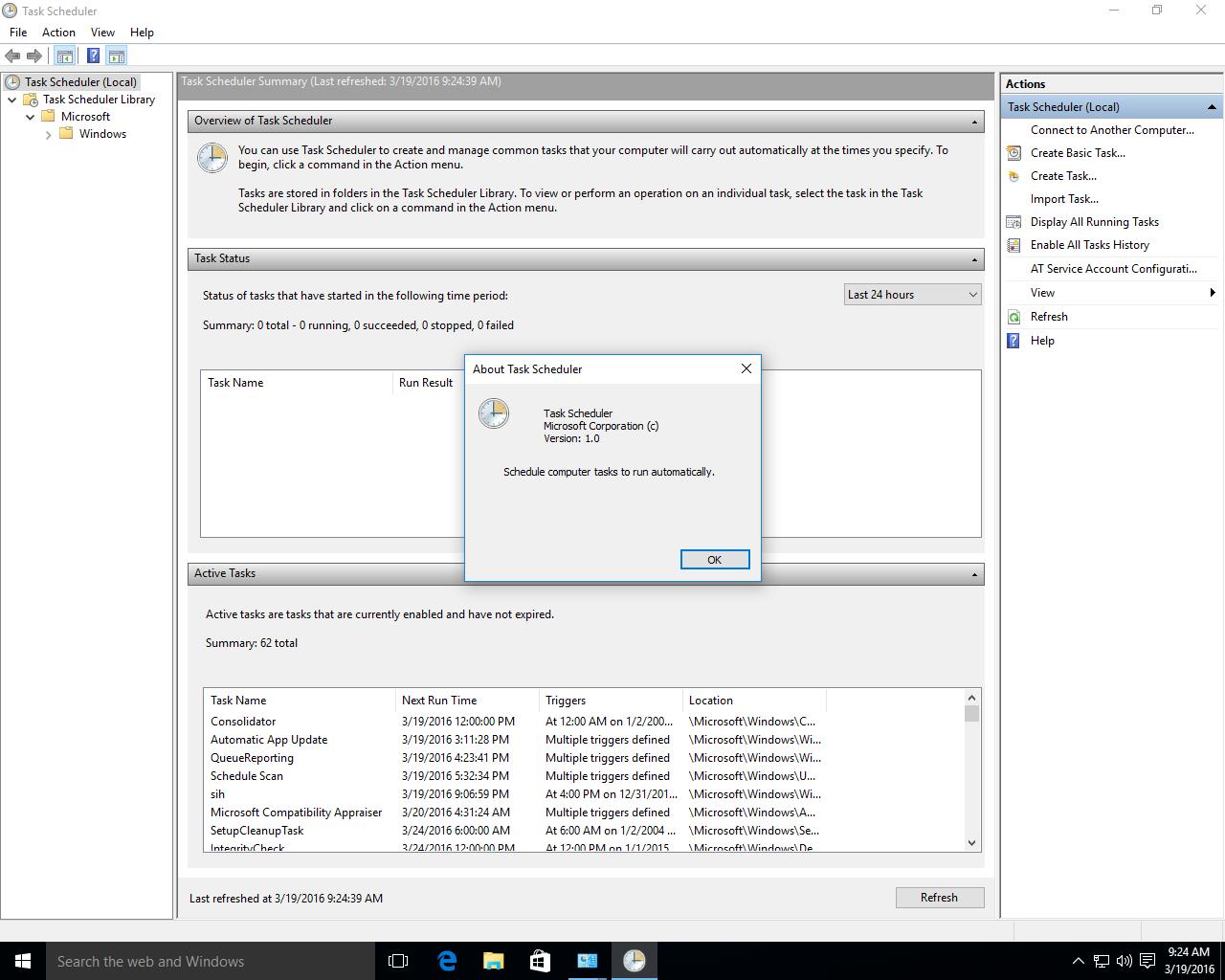Sort by the Location column header
The image size is (1225, 980).
click(x=754, y=701)
